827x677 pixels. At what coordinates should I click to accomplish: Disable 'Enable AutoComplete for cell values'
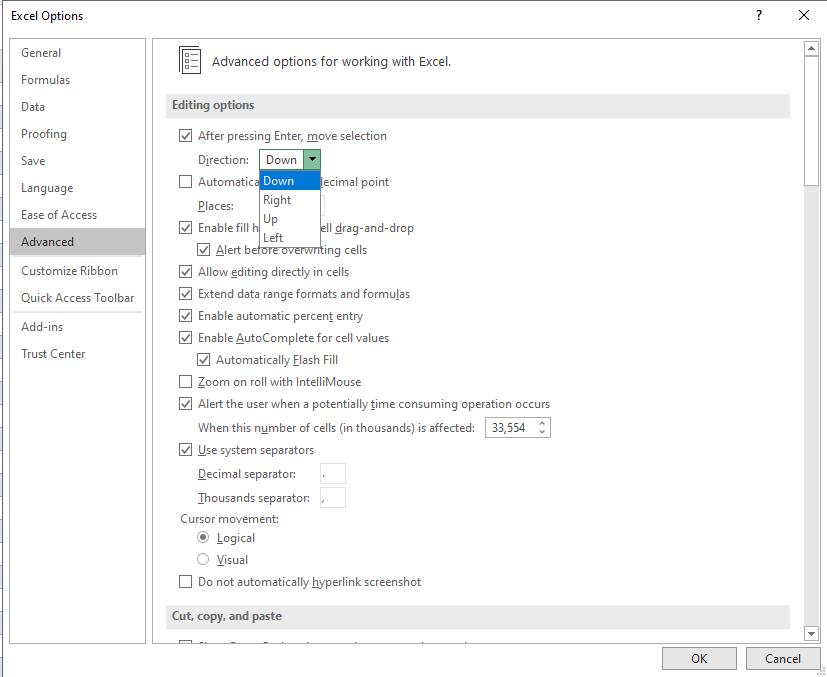point(185,337)
